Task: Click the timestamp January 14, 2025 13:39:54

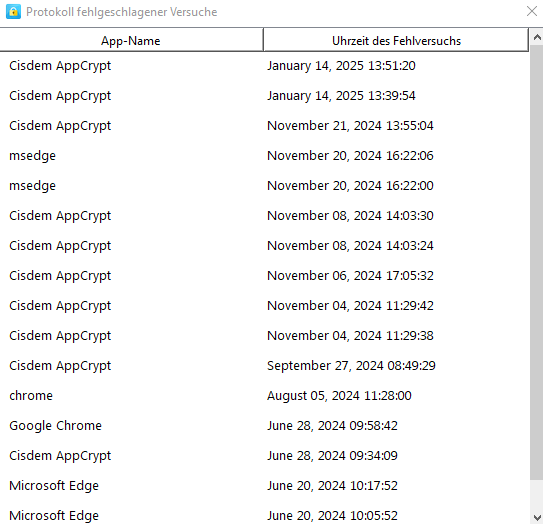Action: (x=341, y=96)
